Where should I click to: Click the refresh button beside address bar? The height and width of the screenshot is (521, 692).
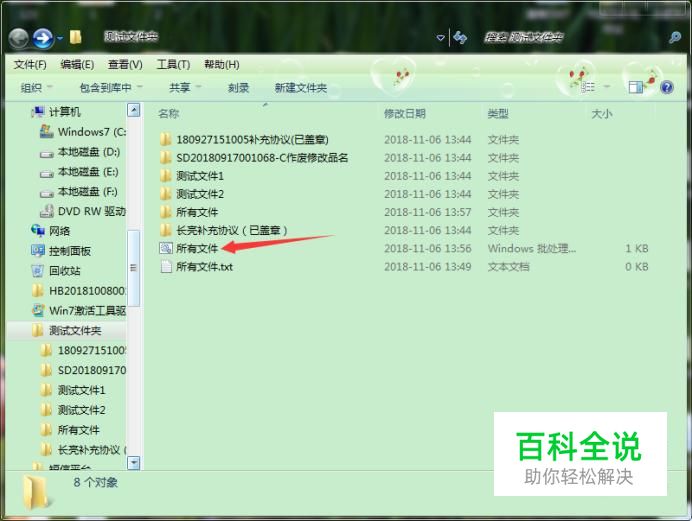pyautogui.click(x=460, y=37)
